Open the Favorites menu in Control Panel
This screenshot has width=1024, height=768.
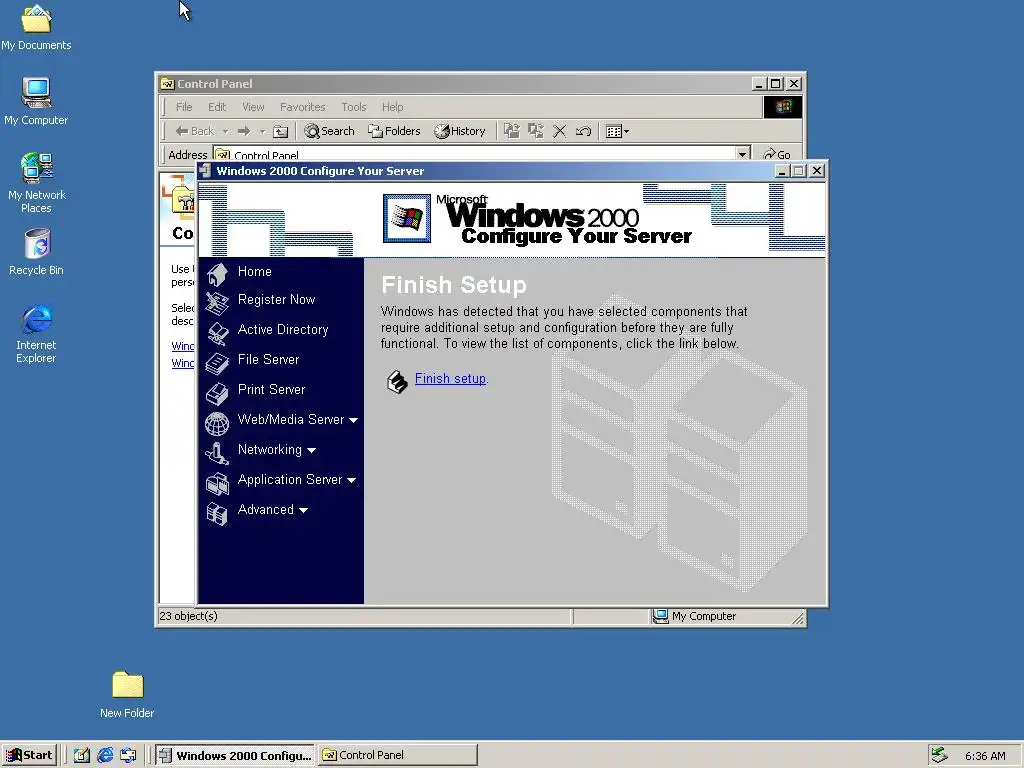coord(302,107)
